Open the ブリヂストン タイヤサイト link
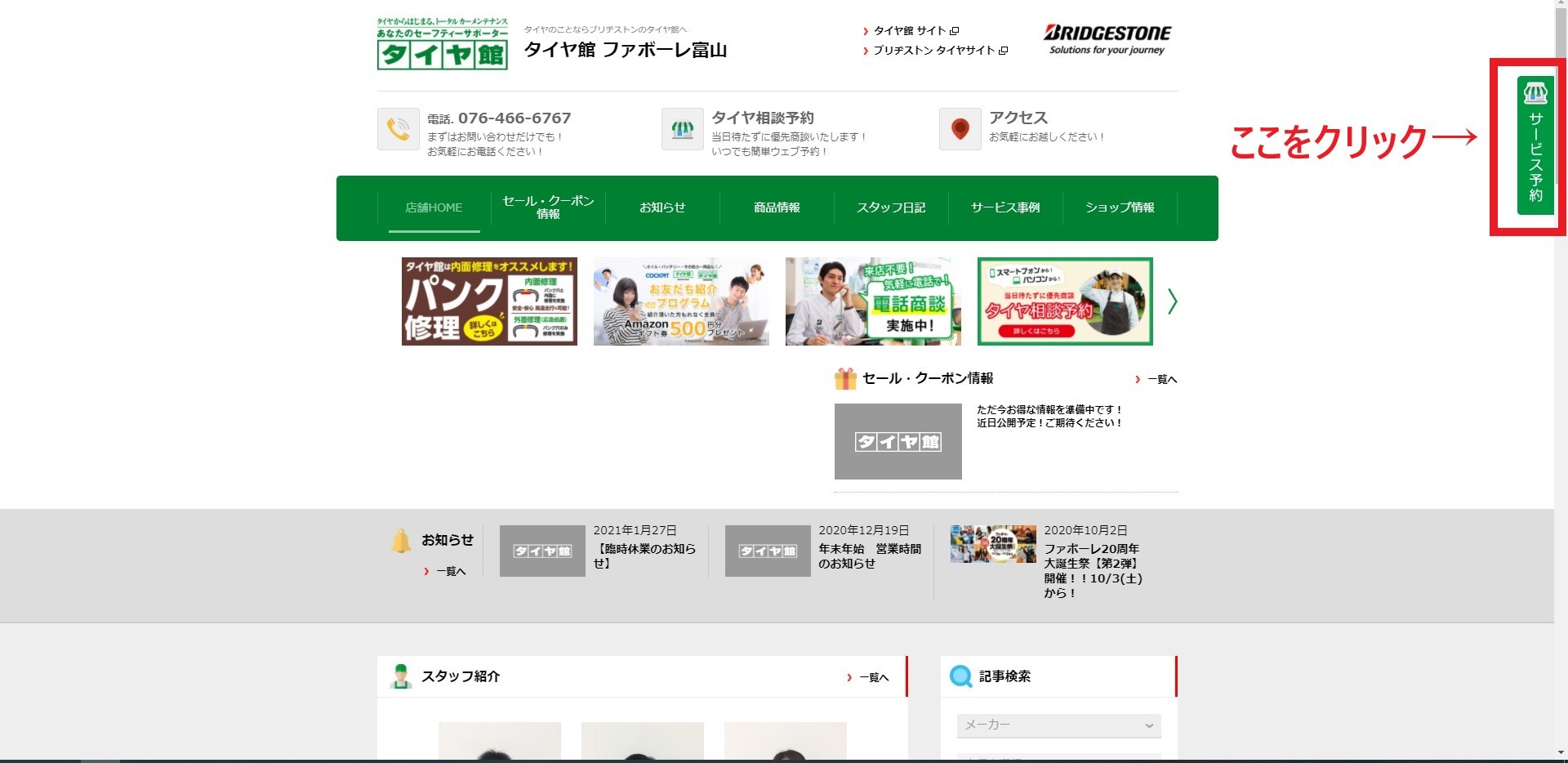The height and width of the screenshot is (763, 1568). coord(934,51)
